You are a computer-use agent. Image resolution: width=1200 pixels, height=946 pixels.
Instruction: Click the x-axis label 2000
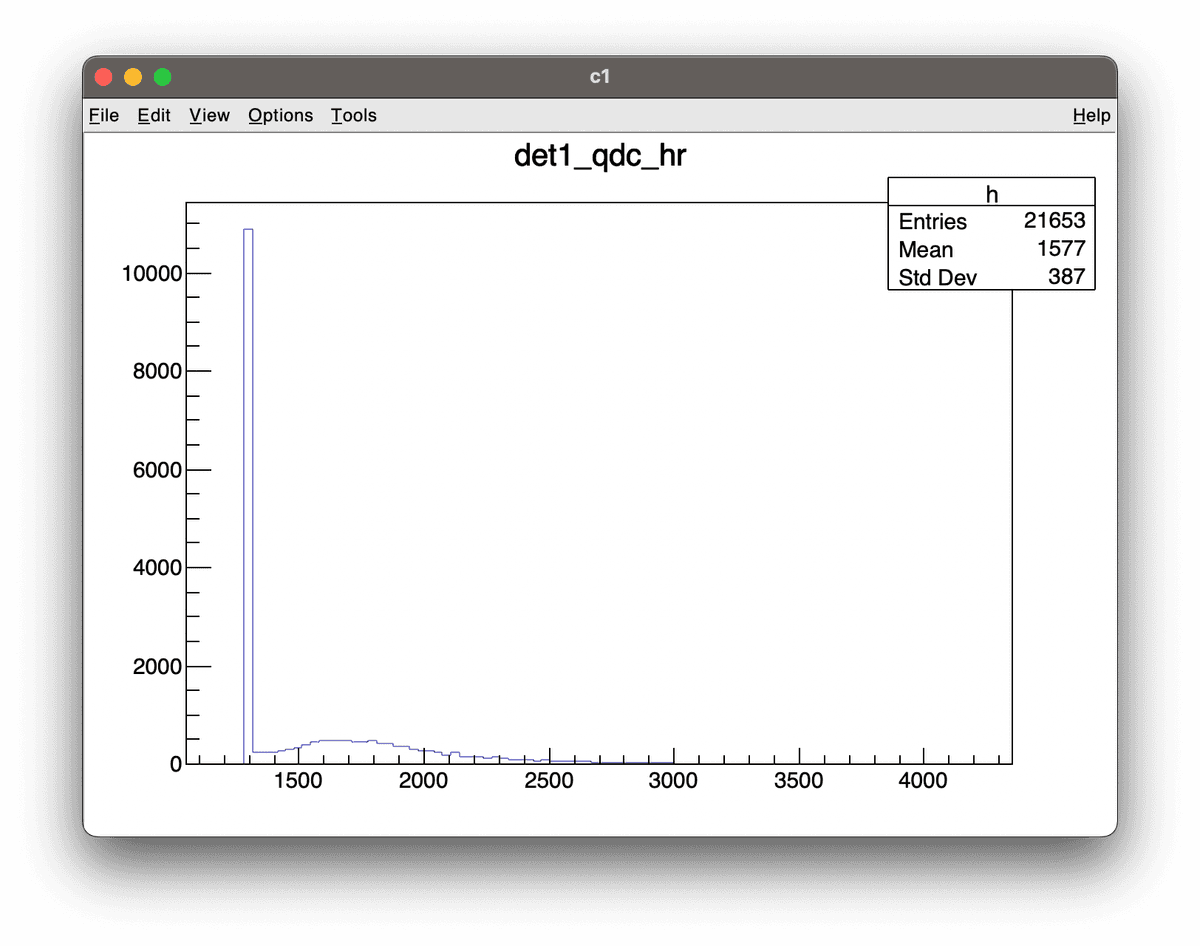point(423,781)
